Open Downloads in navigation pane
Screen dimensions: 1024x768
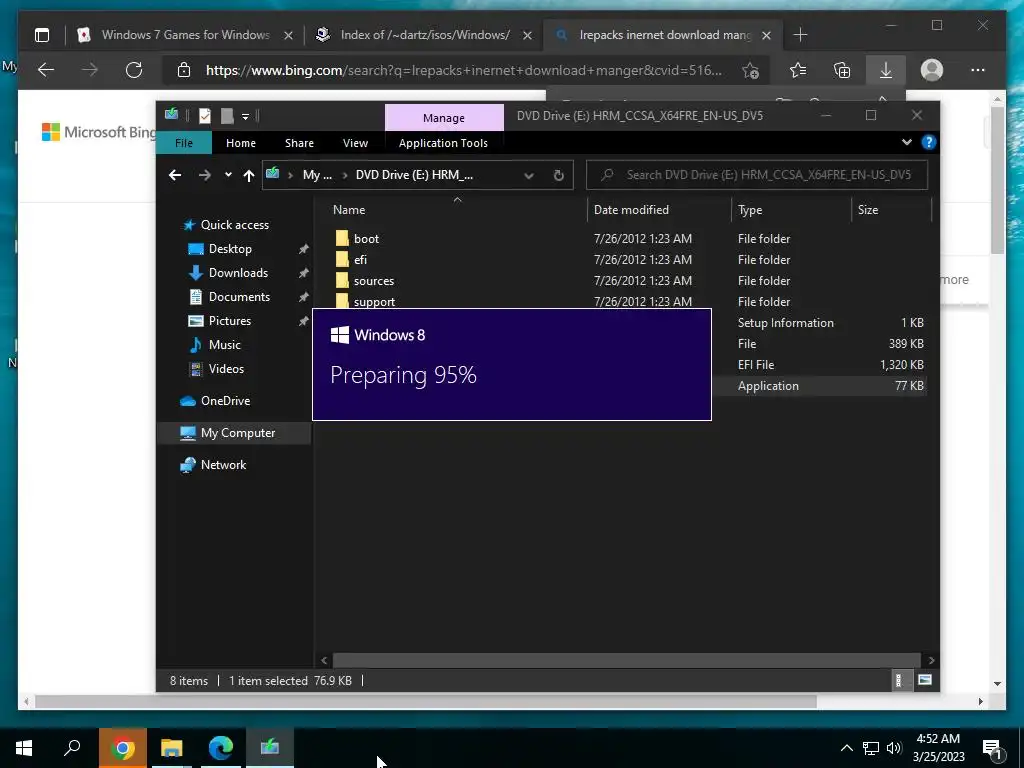(238, 273)
